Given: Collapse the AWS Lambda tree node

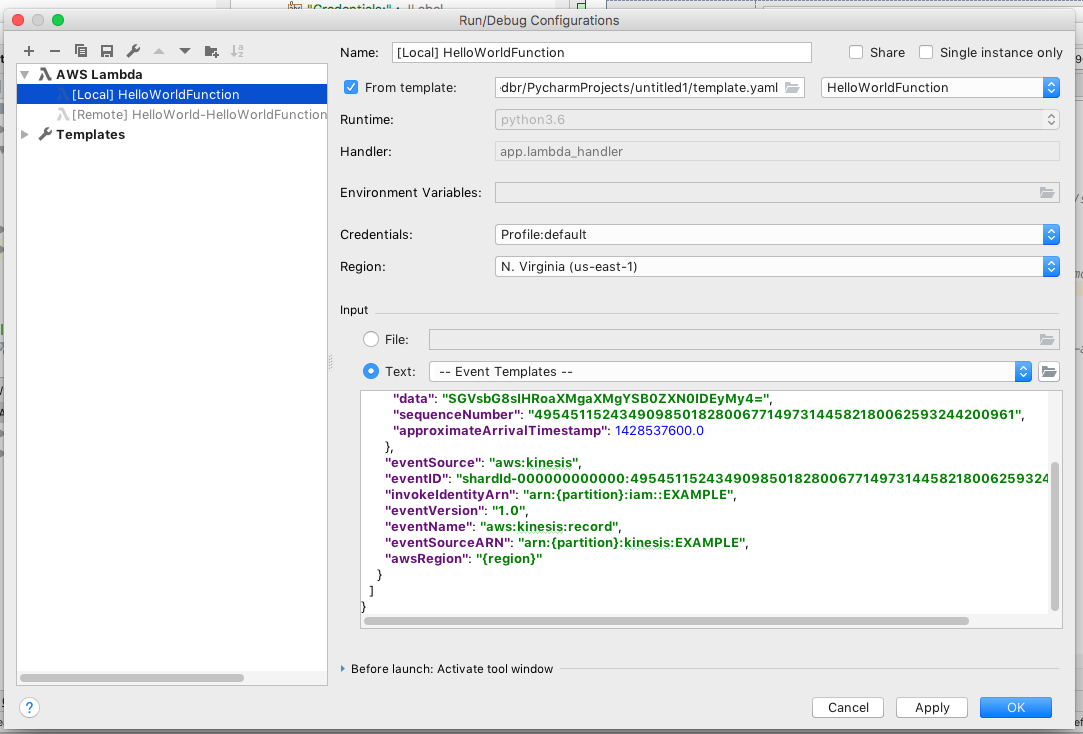Looking at the screenshot, I should (25, 75).
